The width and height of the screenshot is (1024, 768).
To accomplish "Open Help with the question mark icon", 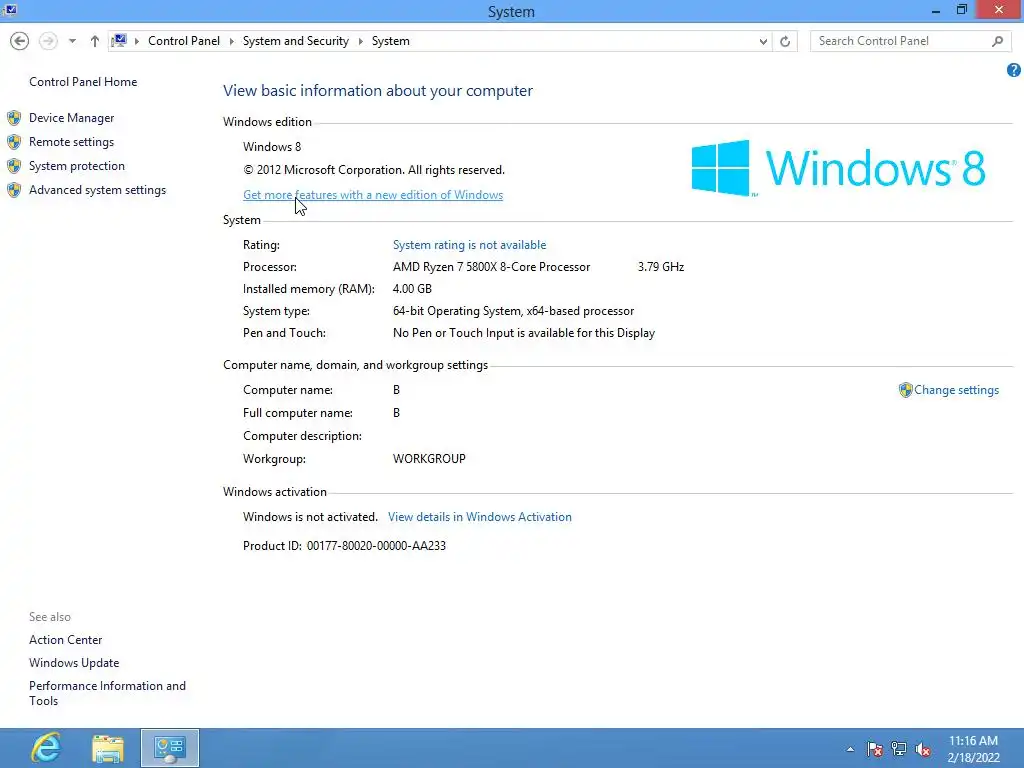I will [1014, 70].
